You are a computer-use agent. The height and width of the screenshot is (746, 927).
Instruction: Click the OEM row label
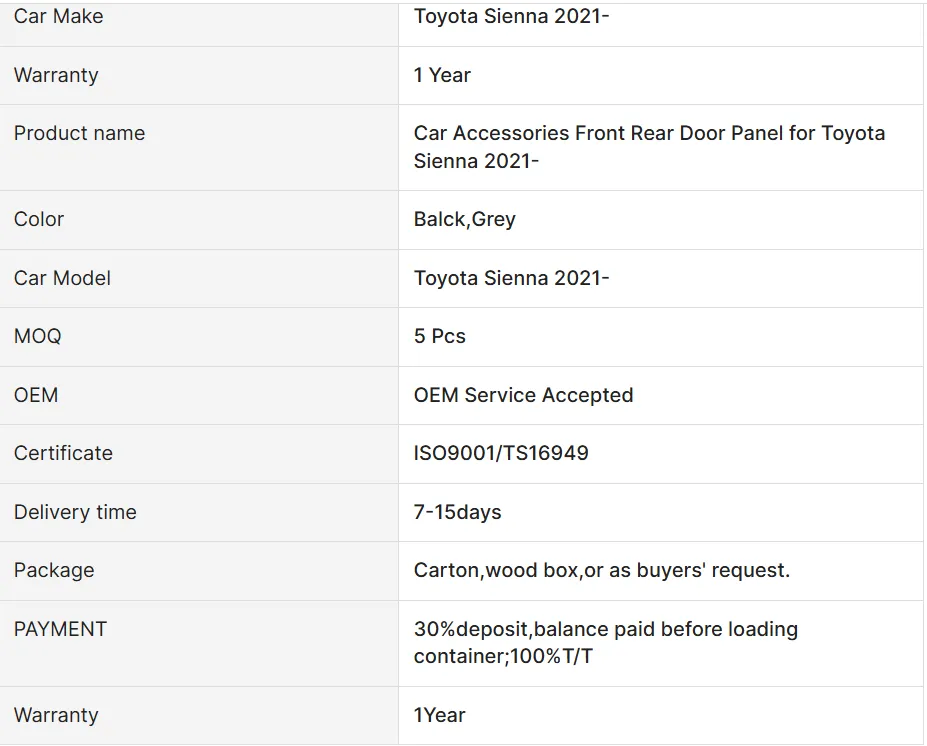tap(36, 395)
